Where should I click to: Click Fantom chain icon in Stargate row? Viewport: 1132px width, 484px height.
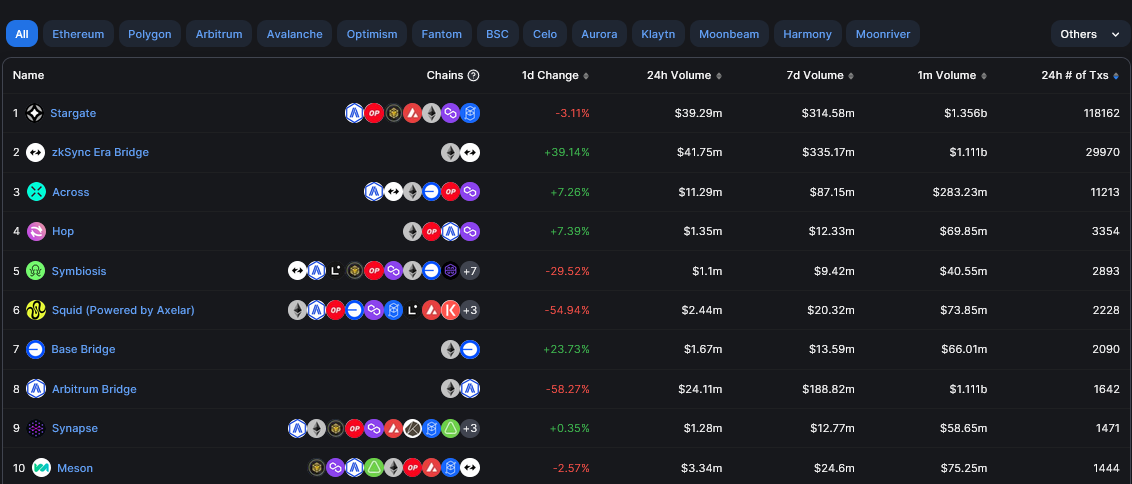click(x=470, y=113)
